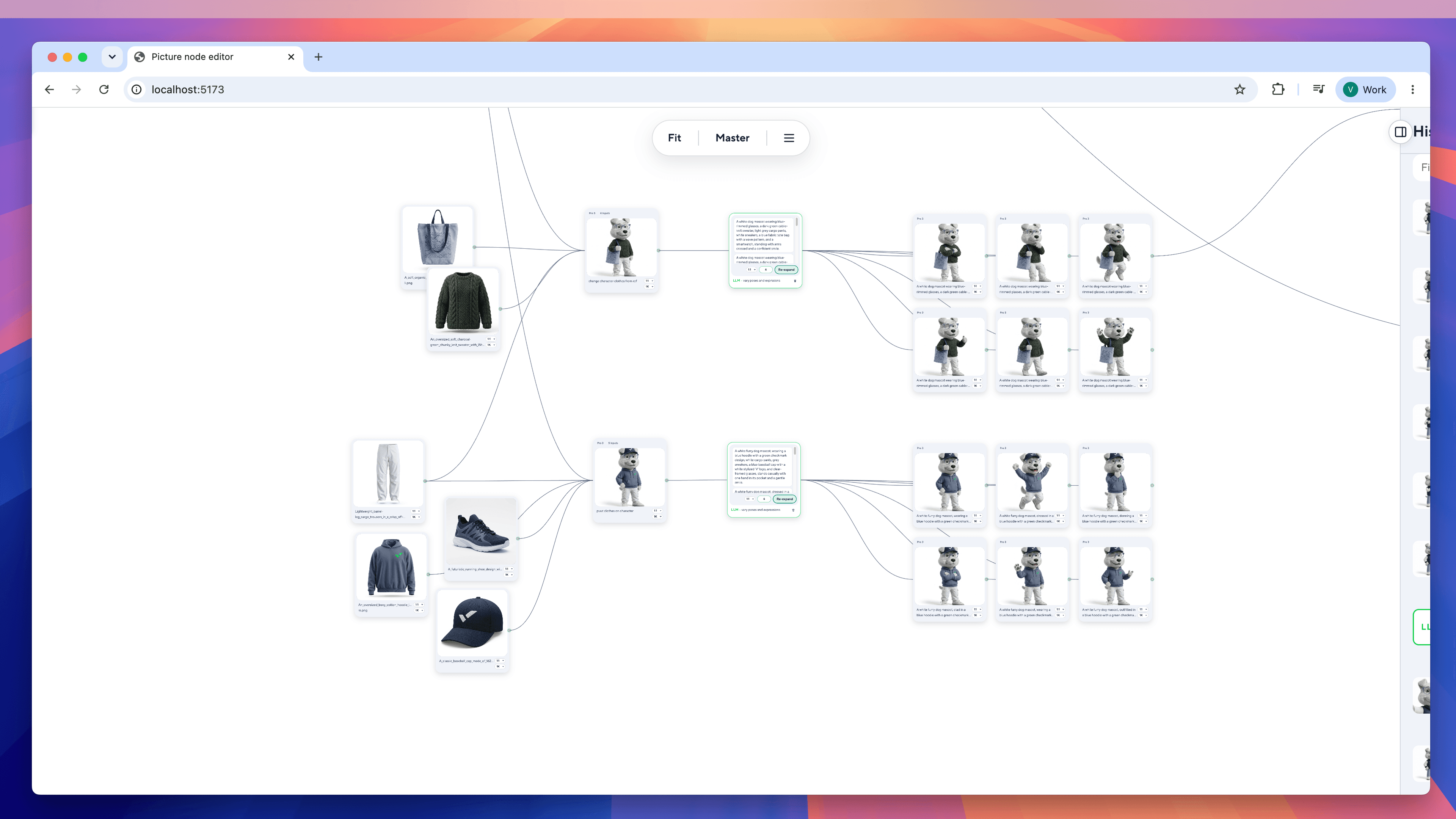The height and width of the screenshot is (819, 1456).
Task: Open ratio dropdown on 'puut clothes on character' node
Action: click(657, 511)
